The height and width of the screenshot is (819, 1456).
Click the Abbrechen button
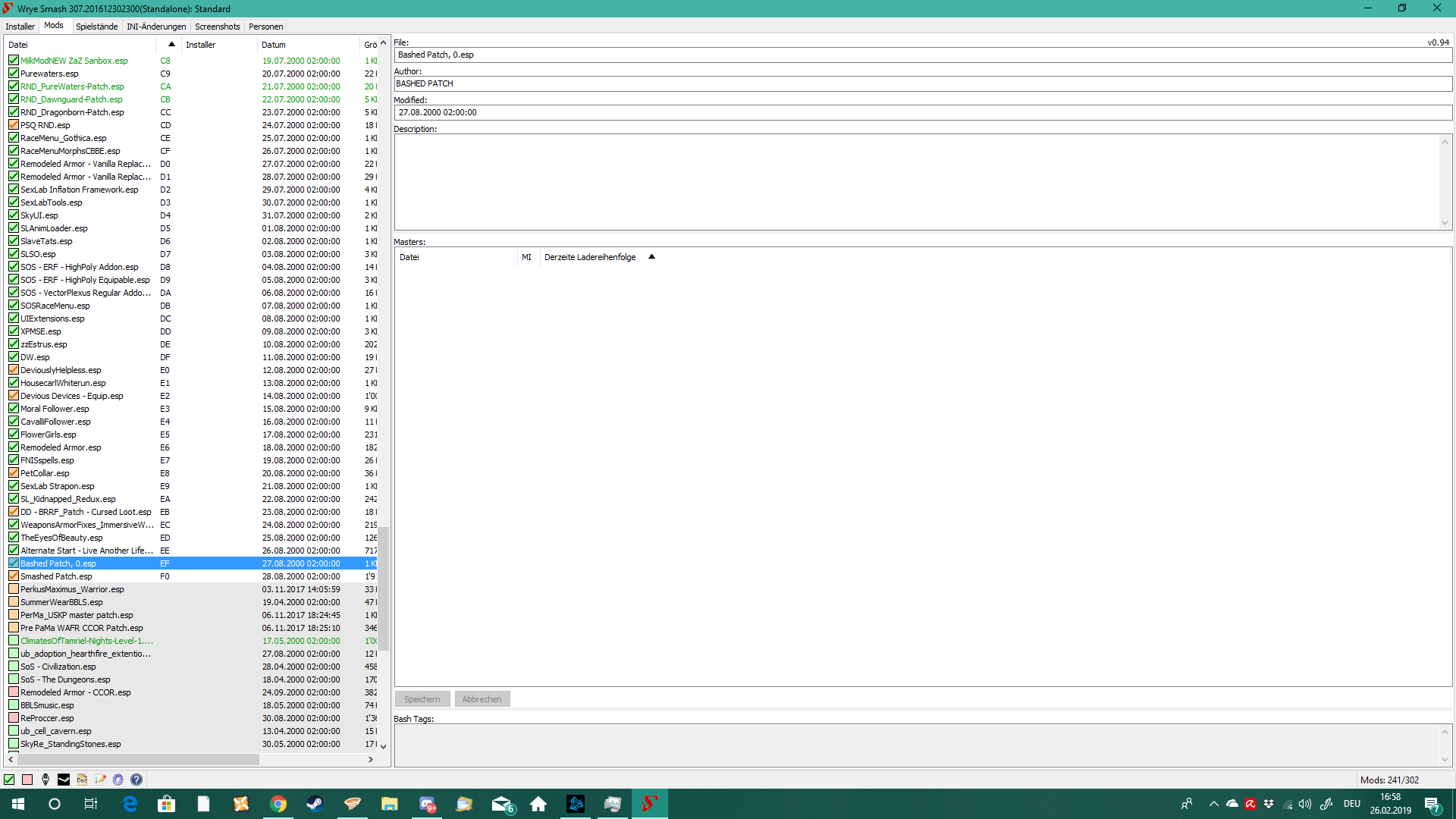482,699
